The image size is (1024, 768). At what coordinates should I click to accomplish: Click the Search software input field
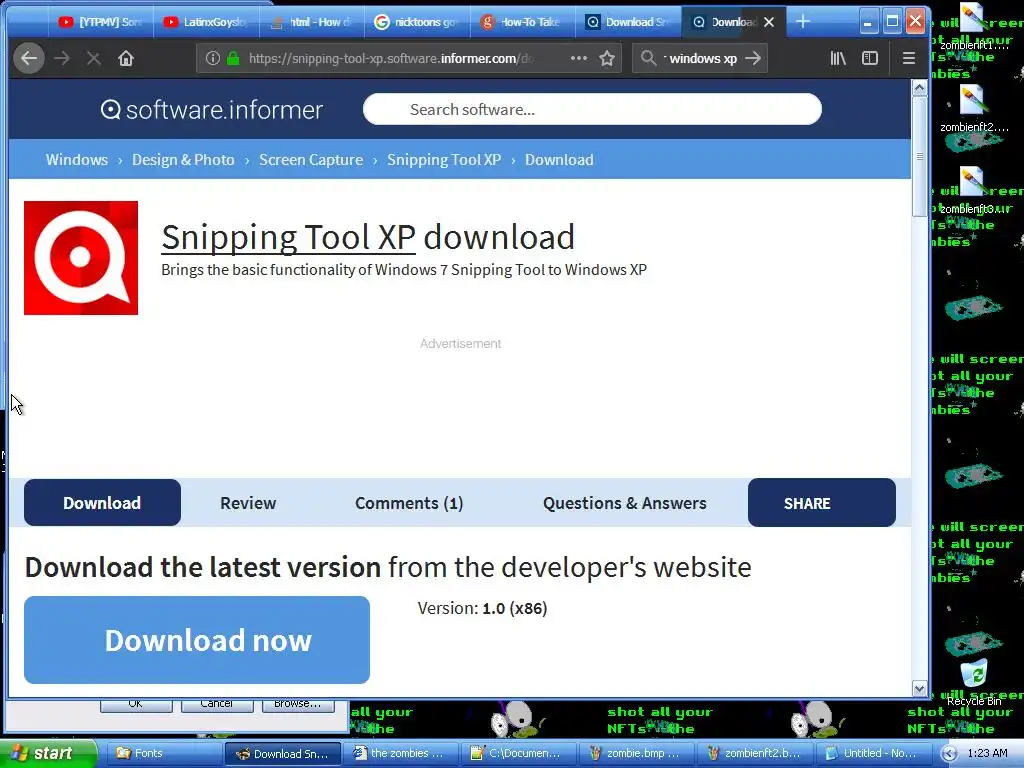click(592, 109)
